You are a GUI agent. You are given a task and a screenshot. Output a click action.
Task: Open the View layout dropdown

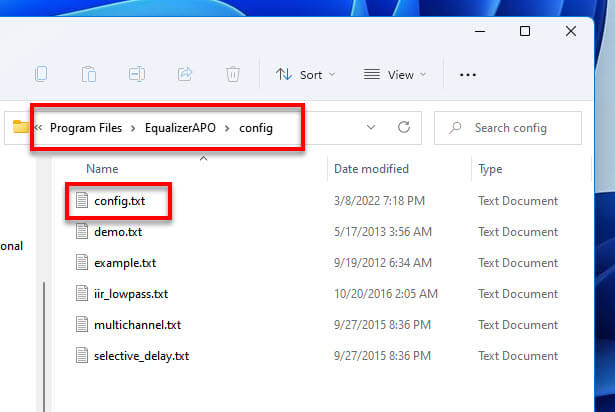pyautogui.click(x=395, y=75)
